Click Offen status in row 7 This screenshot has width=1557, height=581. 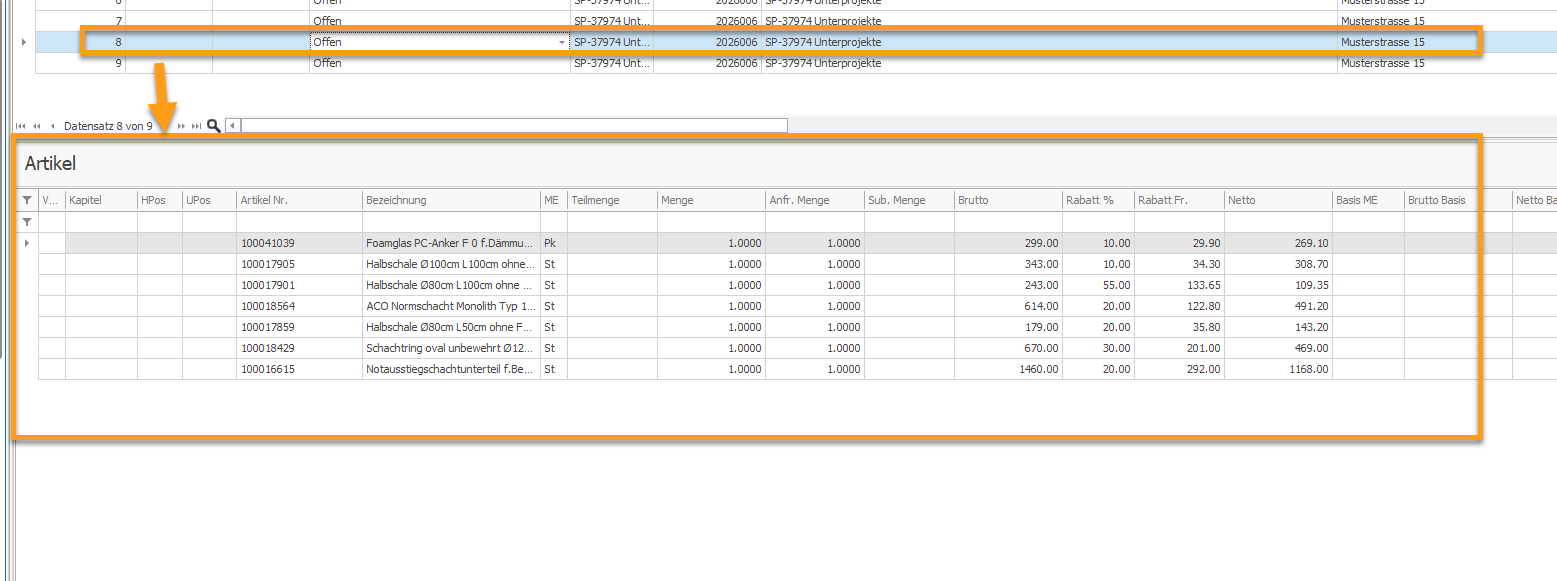[x=440, y=21]
